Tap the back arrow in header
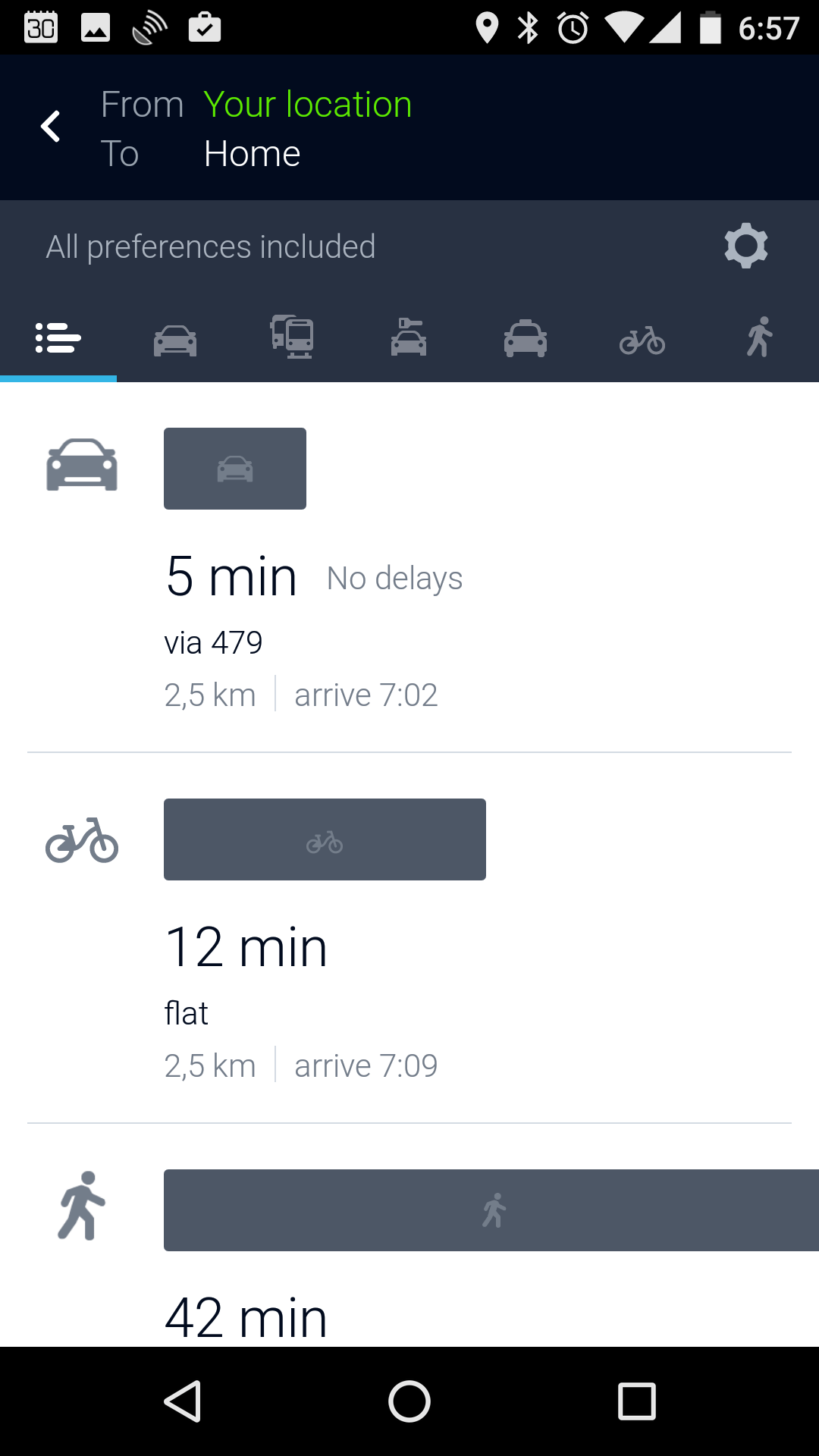Viewport: 819px width, 1456px height. pos(51,127)
